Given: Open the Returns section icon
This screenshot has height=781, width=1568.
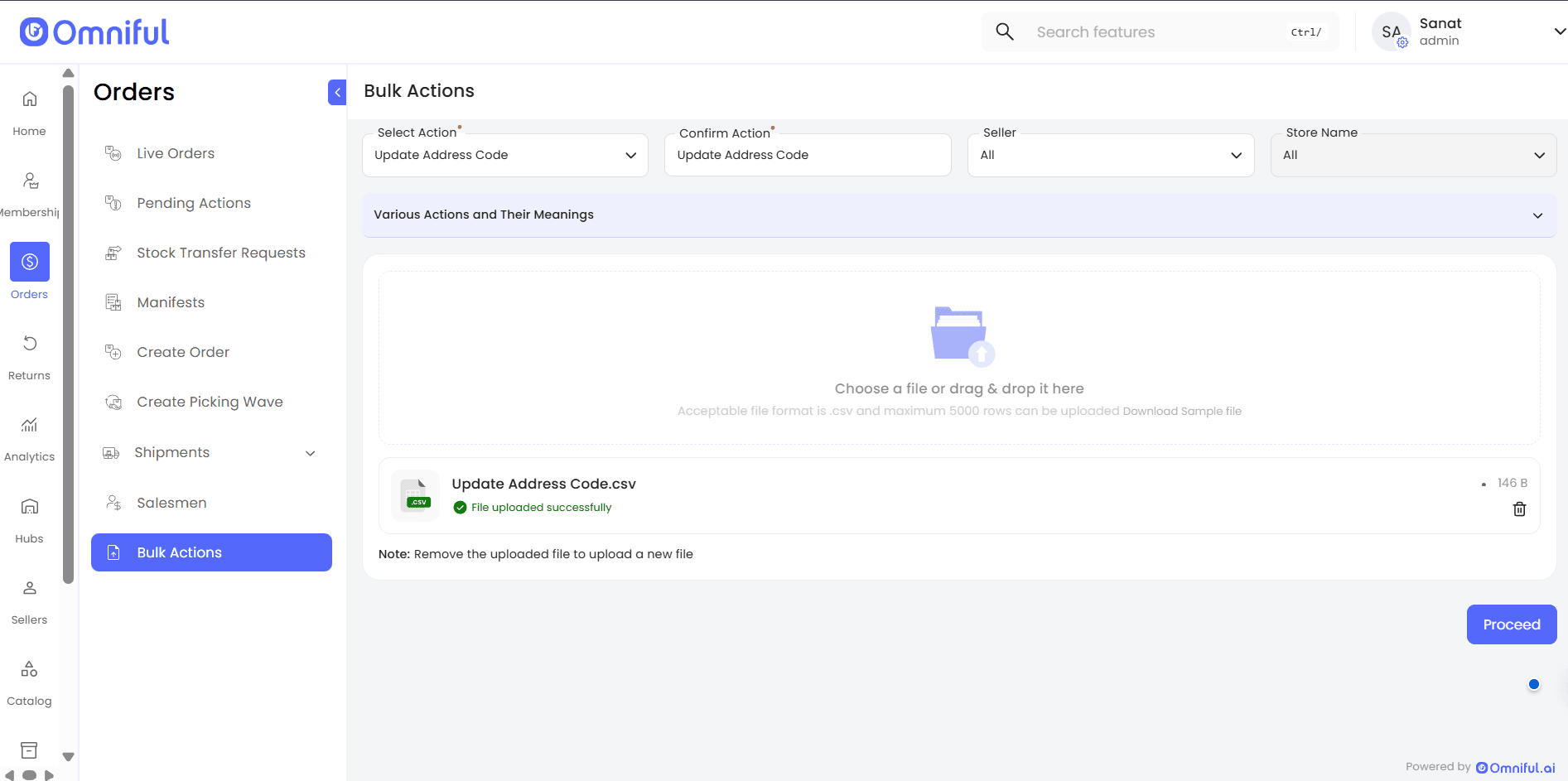Looking at the screenshot, I should [x=30, y=344].
